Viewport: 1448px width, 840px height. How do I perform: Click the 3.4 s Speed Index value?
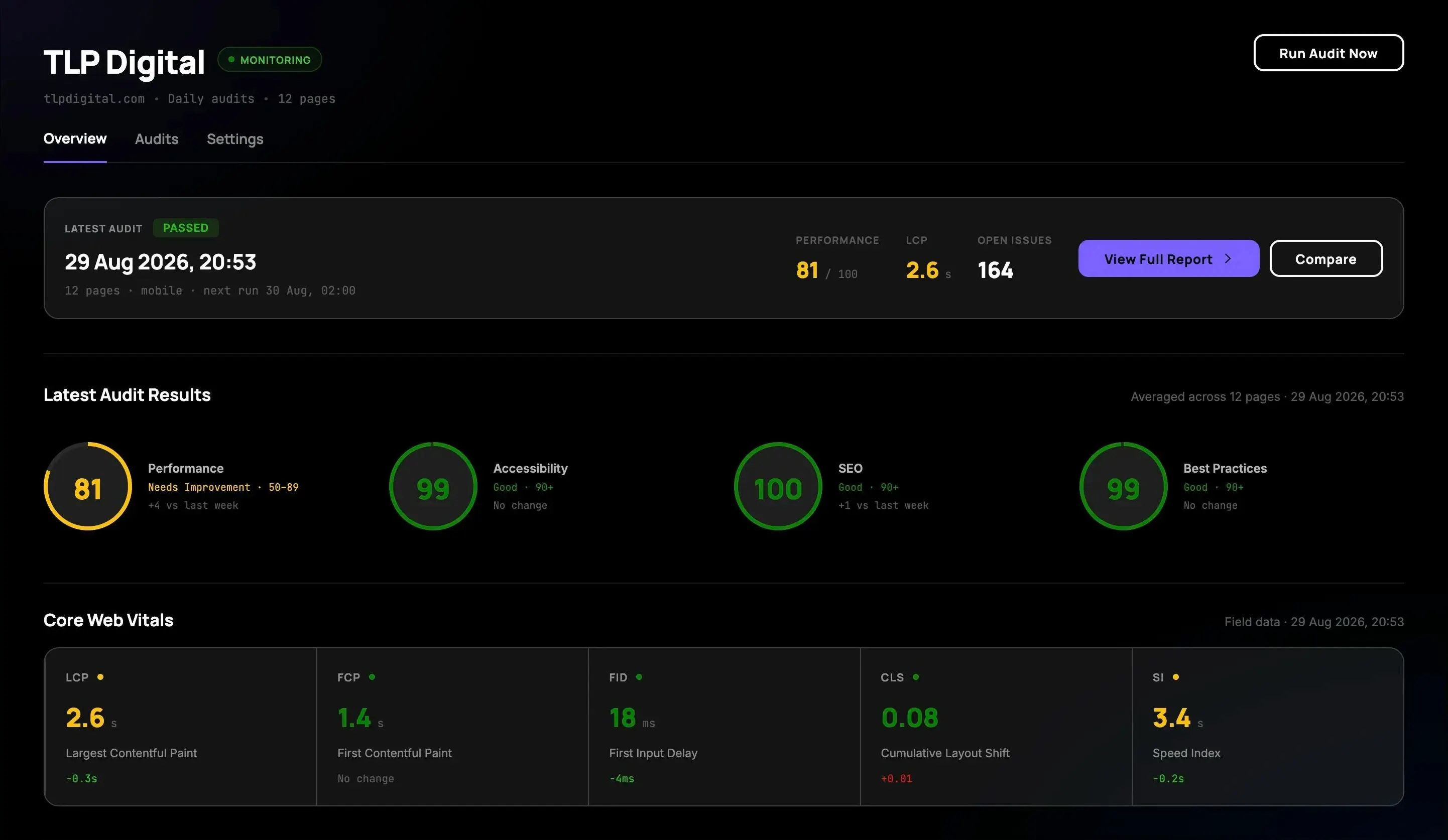pyautogui.click(x=1178, y=718)
